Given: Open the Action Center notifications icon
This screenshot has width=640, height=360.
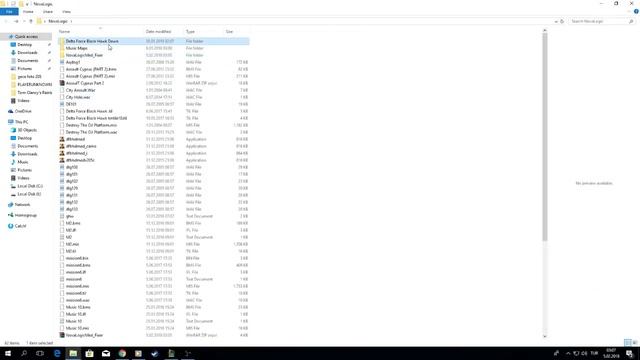Looking at the screenshot, I should click(x=630, y=353).
